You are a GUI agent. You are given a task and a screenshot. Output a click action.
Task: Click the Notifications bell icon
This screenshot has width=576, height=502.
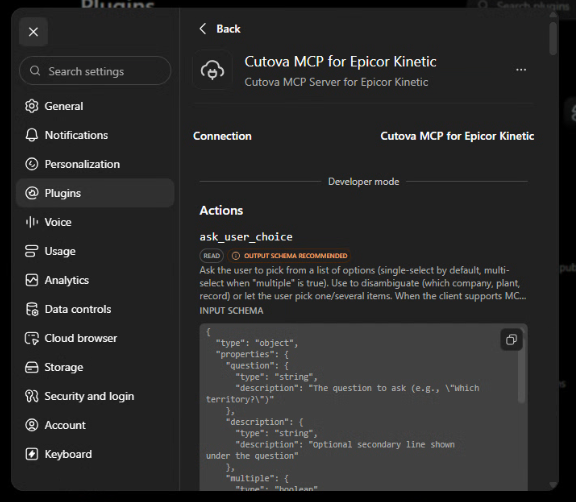(x=32, y=135)
